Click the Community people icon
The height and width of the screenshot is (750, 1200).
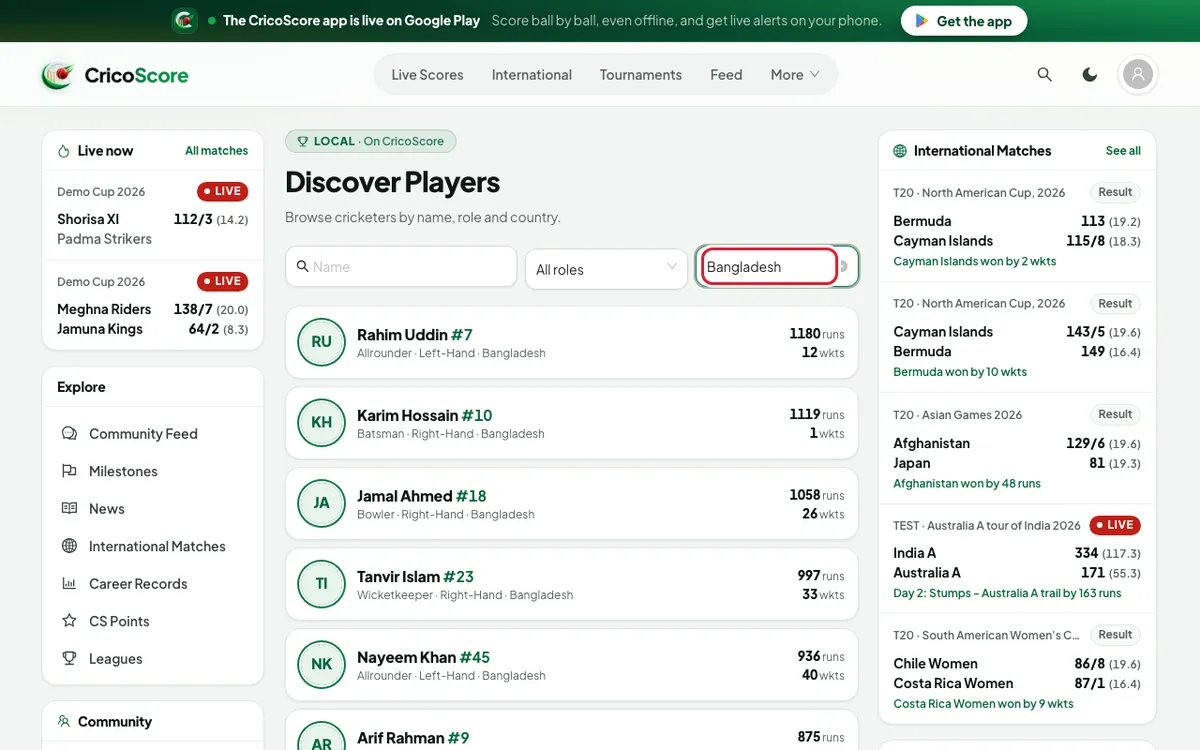[x=64, y=721]
